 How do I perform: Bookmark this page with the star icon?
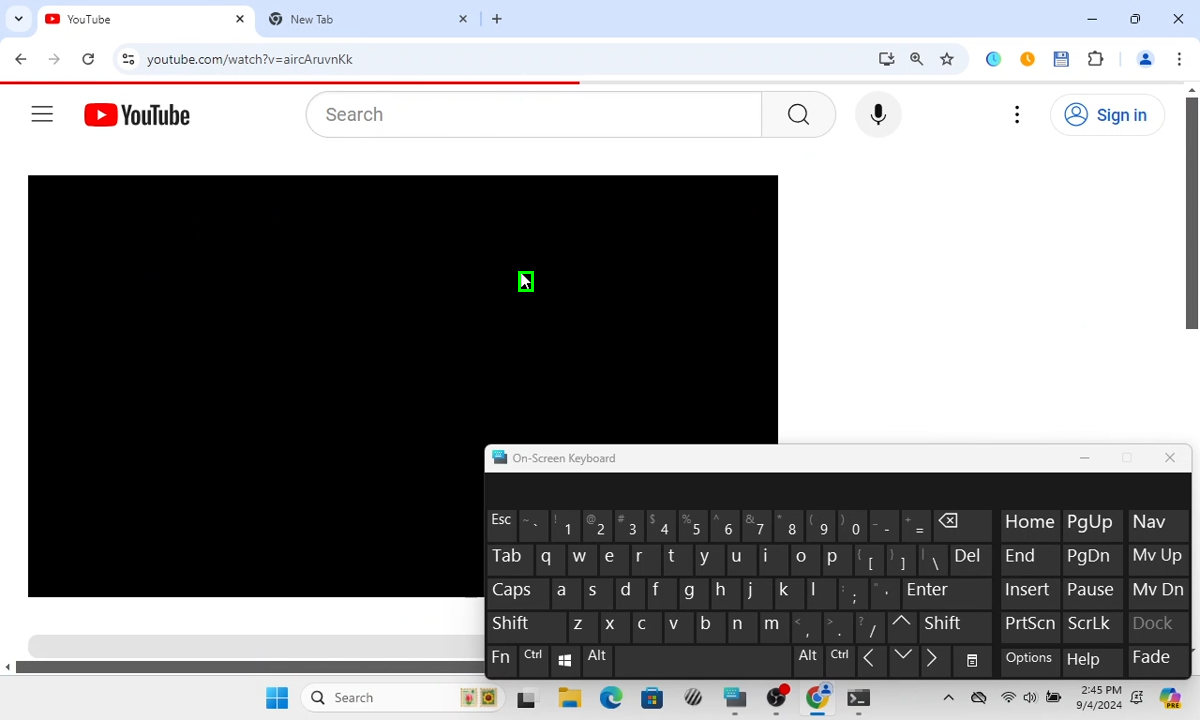point(947,59)
